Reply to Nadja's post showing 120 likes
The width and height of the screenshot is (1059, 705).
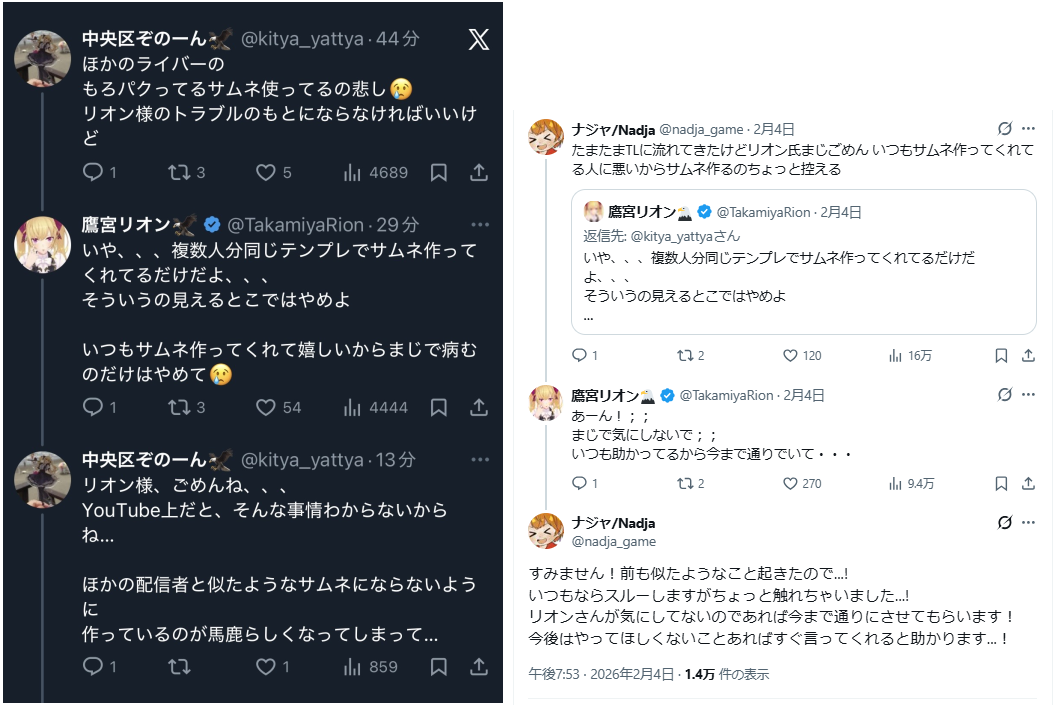[x=579, y=355]
